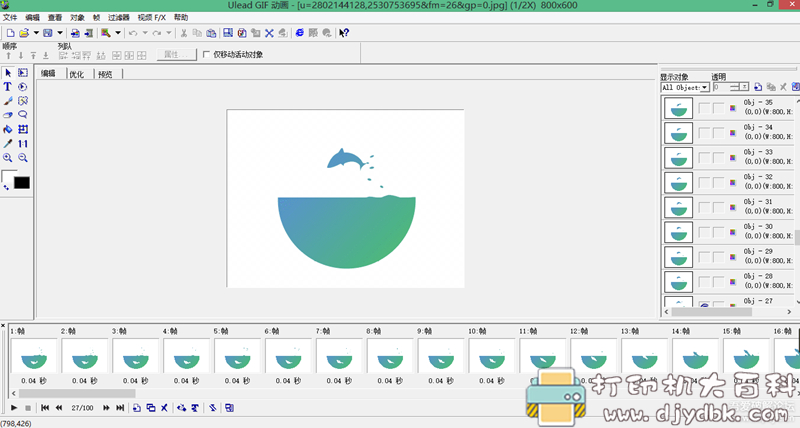The height and width of the screenshot is (428, 800).
Task: Select the Magic Wand selection tool
Action: (x=23, y=101)
